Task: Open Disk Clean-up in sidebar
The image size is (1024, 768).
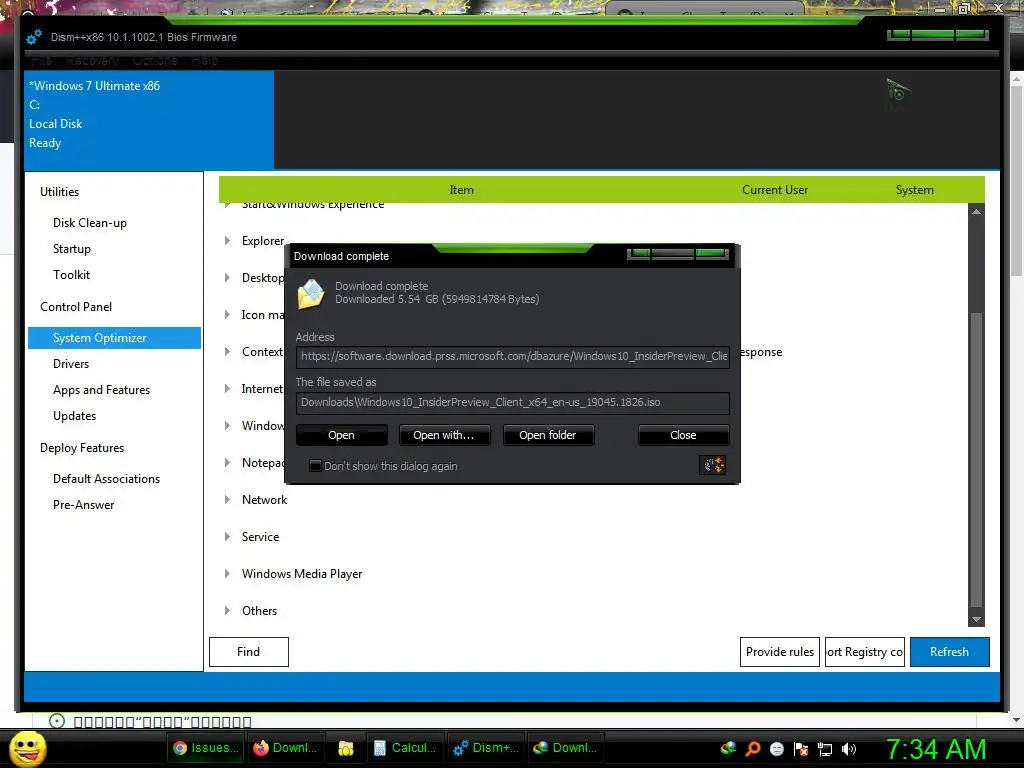Action: (89, 223)
